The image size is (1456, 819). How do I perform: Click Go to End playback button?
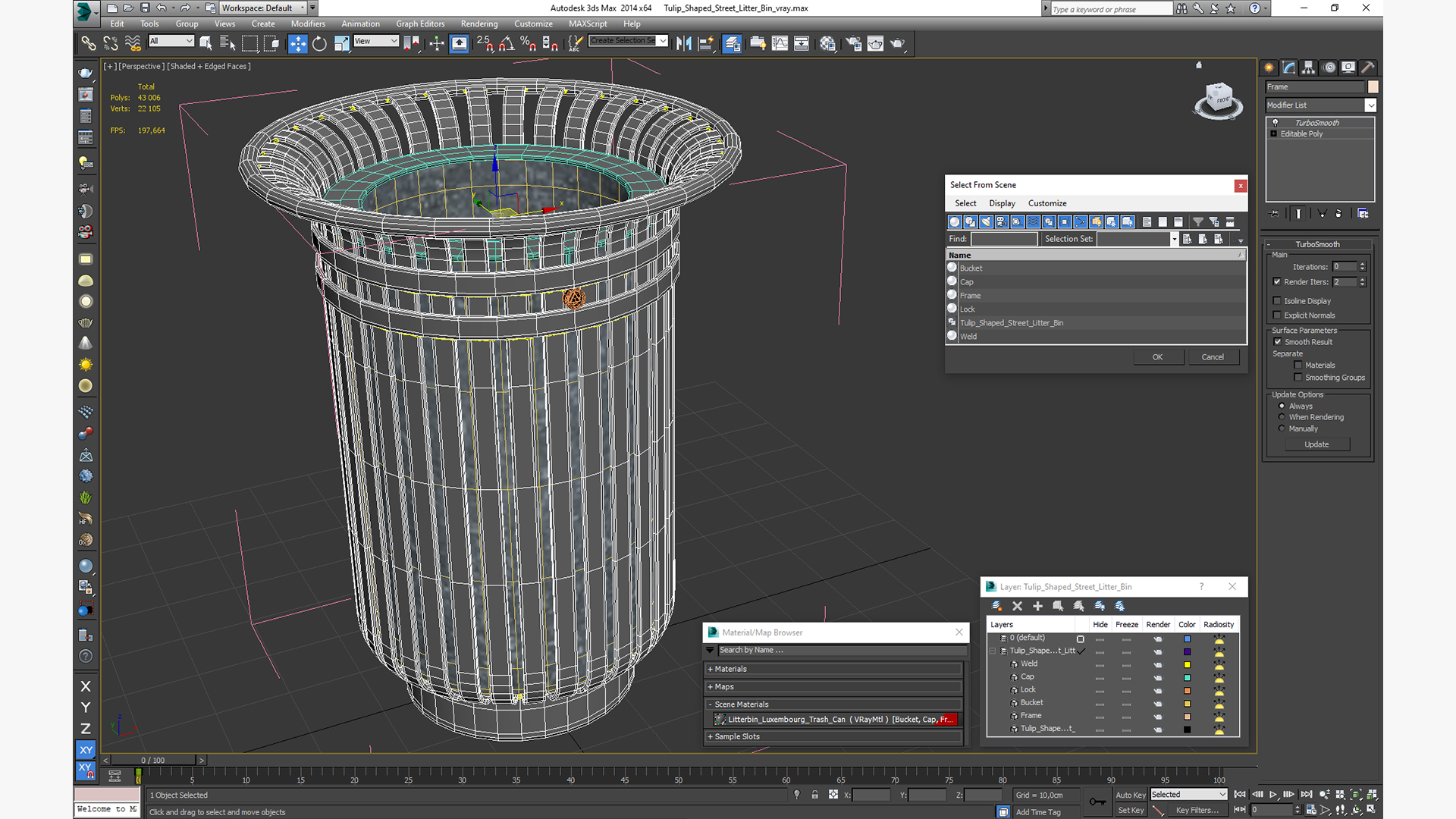(x=1307, y=794)
